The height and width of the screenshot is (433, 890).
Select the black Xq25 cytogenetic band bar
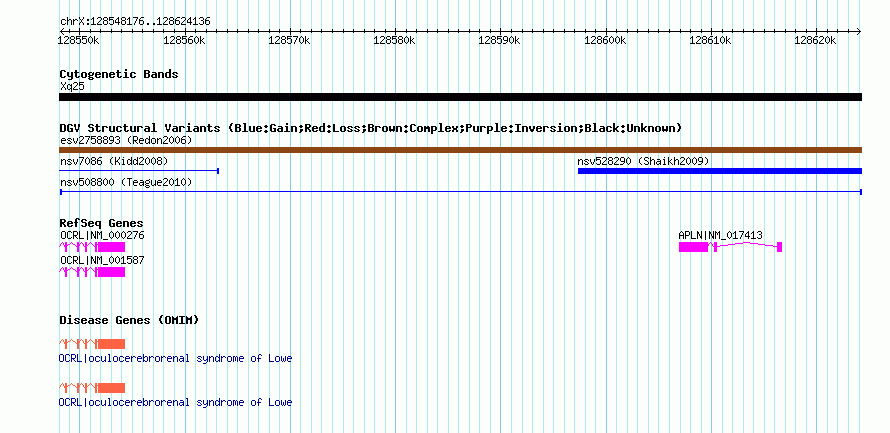click(460, 97)
